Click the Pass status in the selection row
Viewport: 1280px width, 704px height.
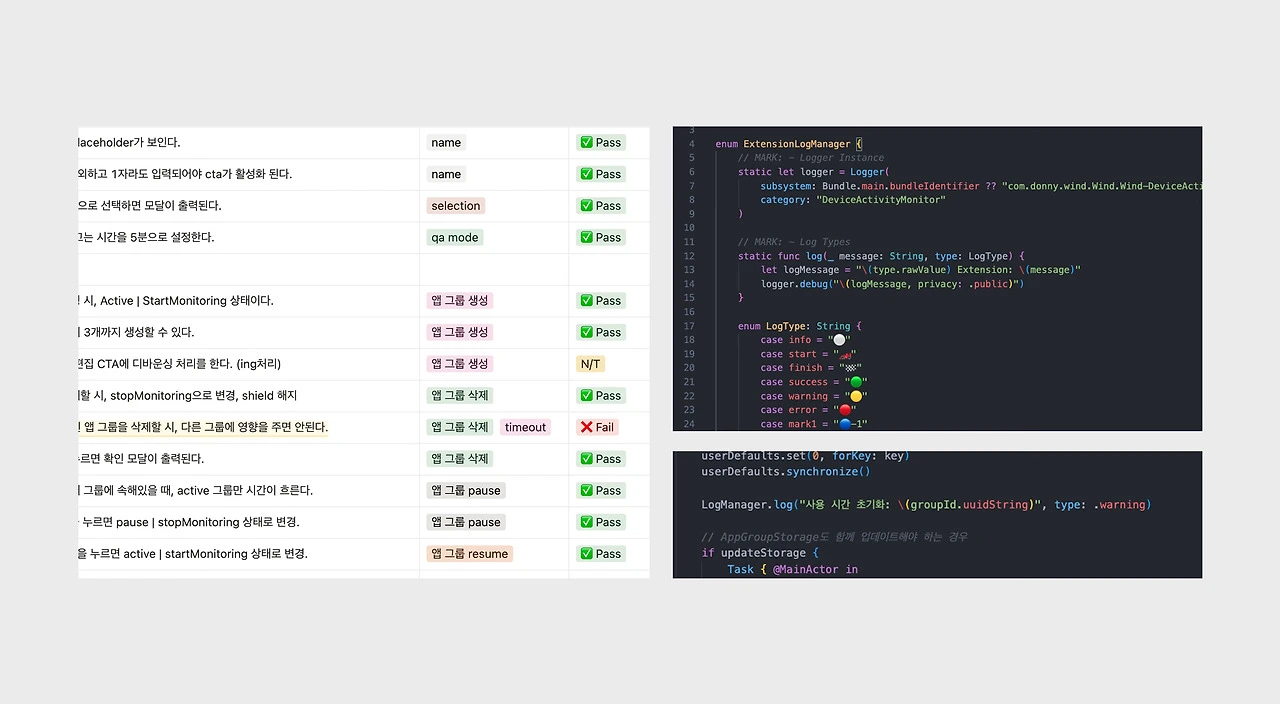(601, 205)
